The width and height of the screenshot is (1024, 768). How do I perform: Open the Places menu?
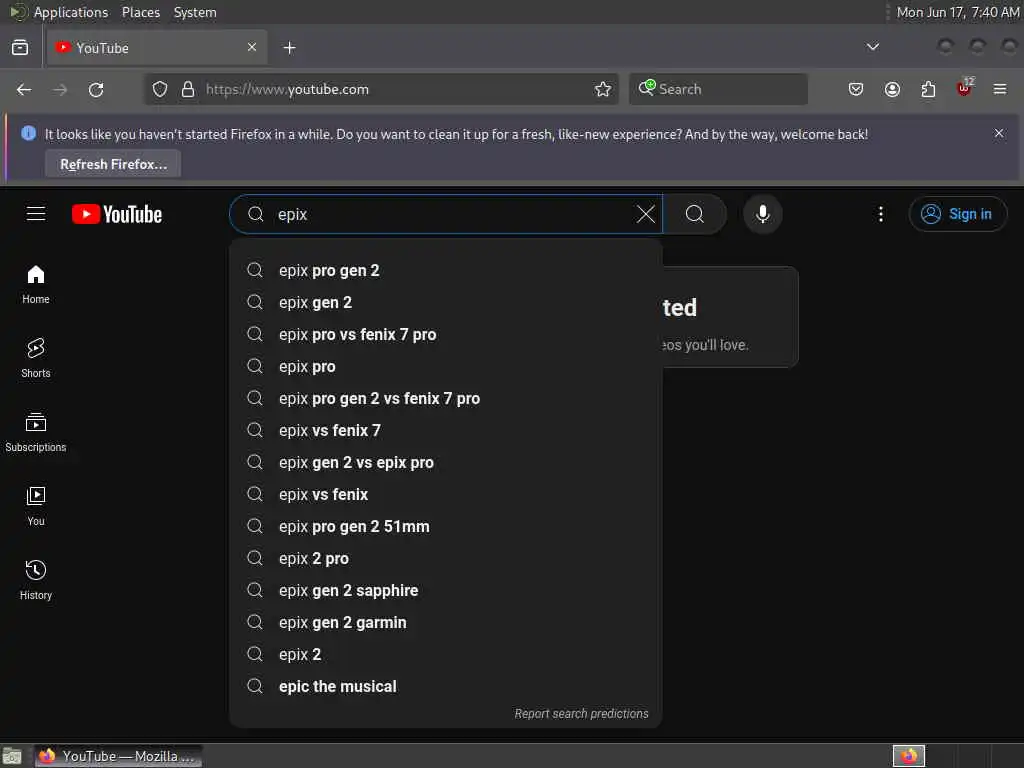[x=140, y=12]
